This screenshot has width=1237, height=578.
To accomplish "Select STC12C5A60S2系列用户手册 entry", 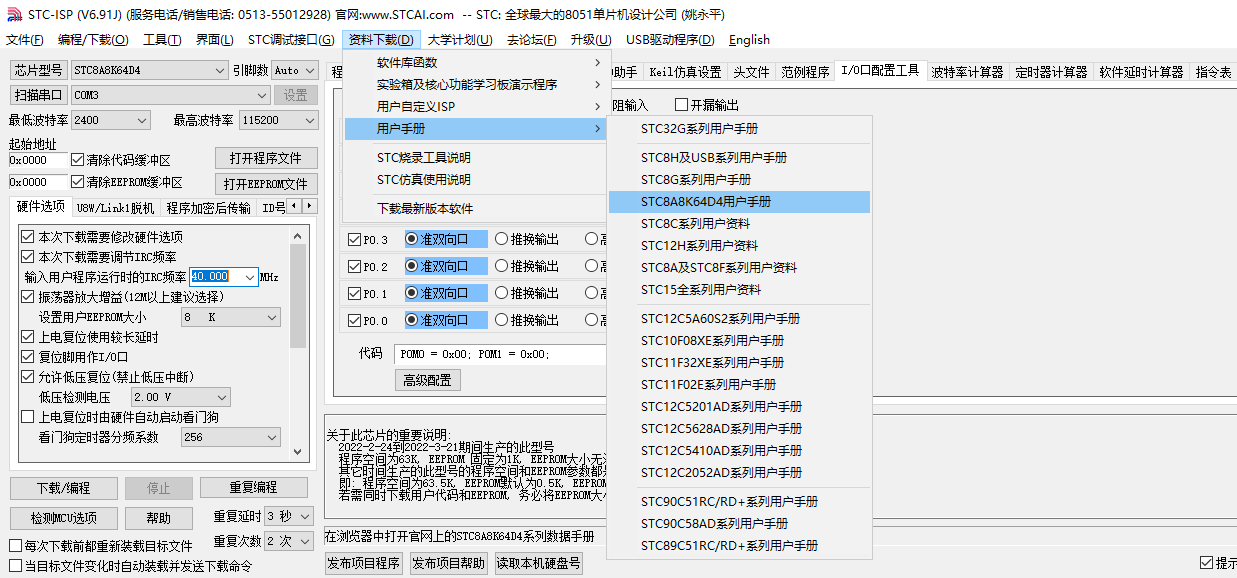I will tap(739, 318).
